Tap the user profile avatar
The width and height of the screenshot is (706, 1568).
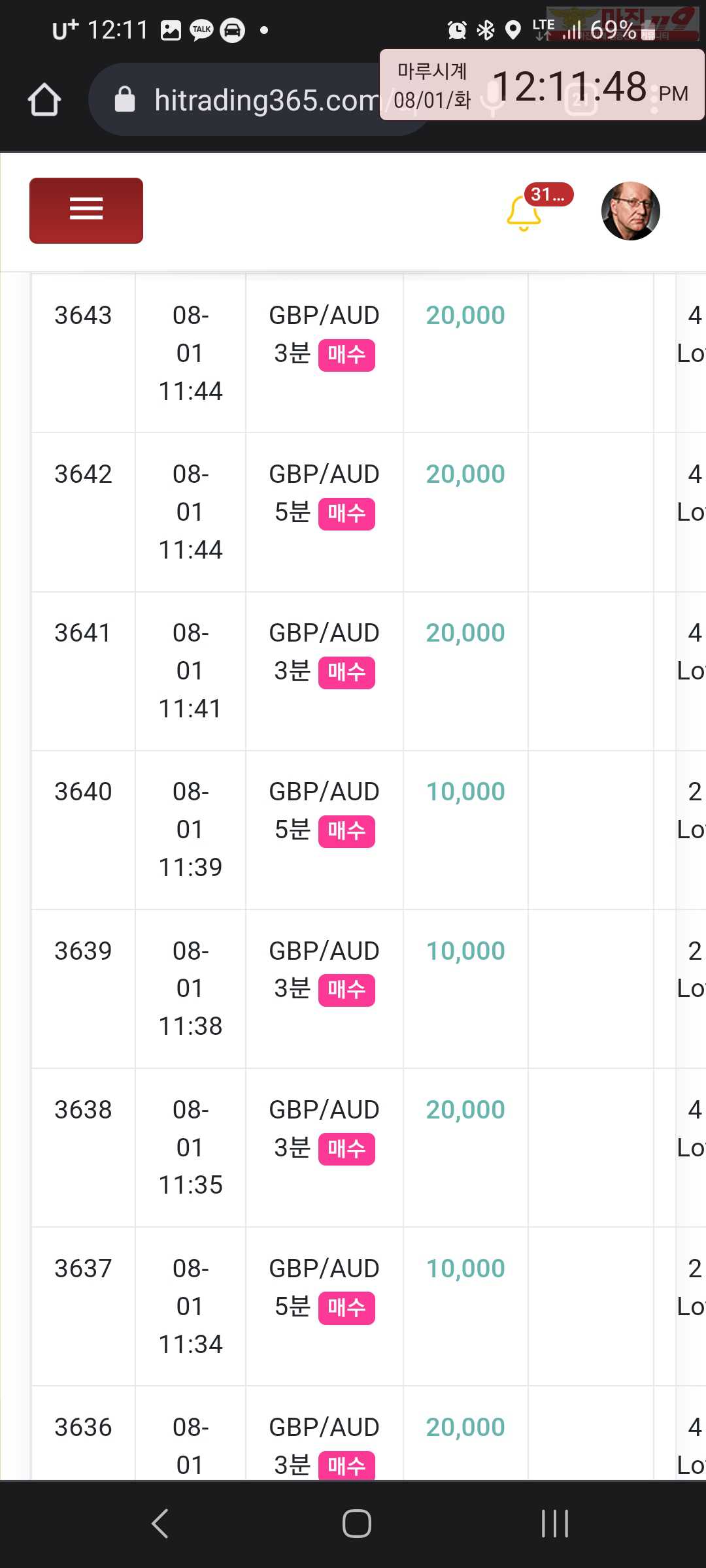click(630, 211)
